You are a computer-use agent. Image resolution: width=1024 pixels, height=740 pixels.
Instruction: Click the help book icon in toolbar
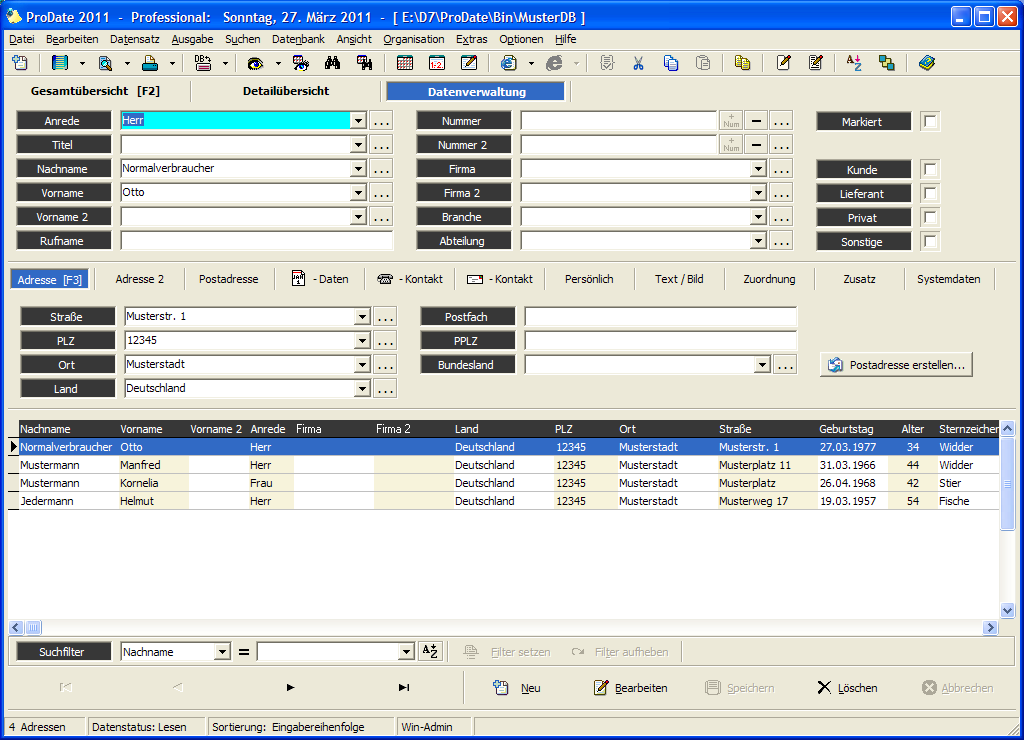coord(926,63)
